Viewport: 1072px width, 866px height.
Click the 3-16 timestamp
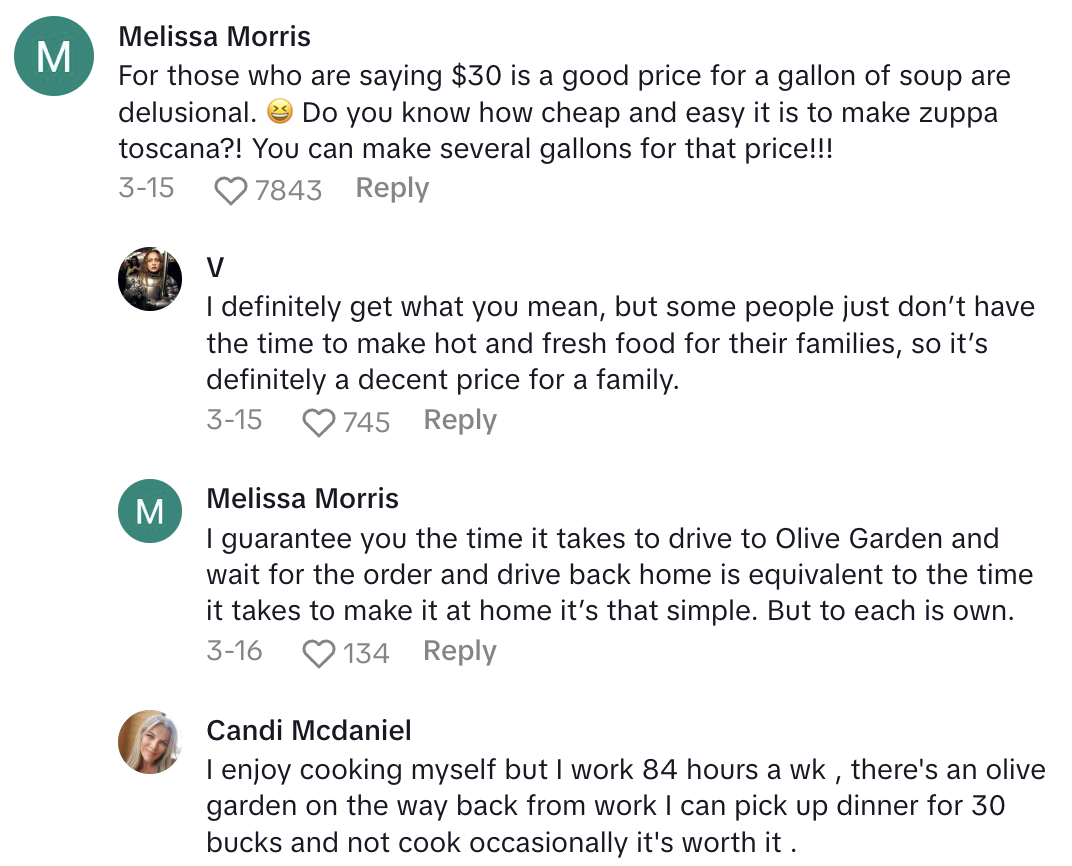tap(234, 651)
